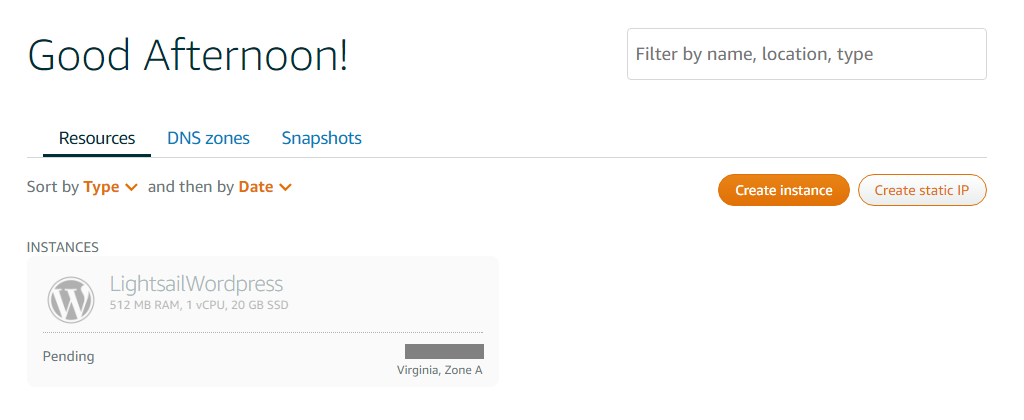Open the DNS zones tab
Image resolution: width=1024 pixels, height=420 pixels.
point(208,138)
